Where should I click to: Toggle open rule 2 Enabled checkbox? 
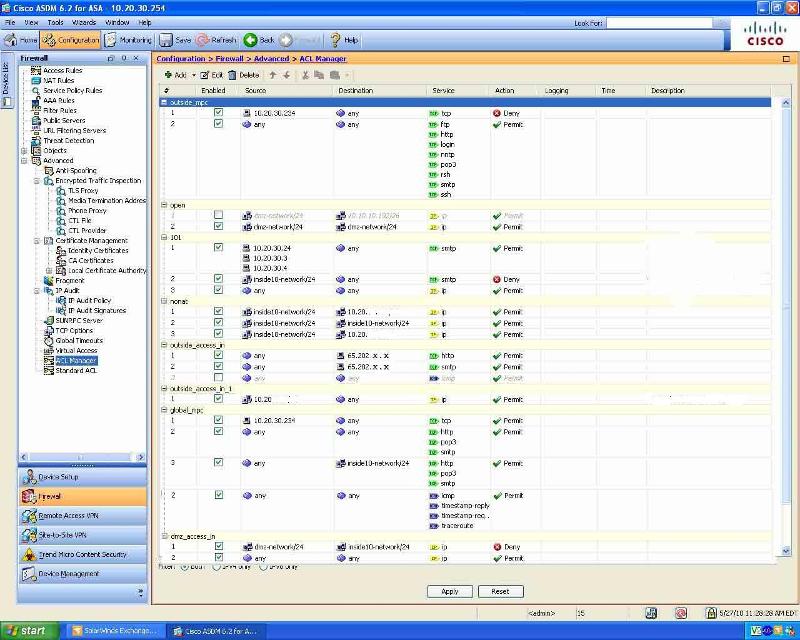click(218, 226)
